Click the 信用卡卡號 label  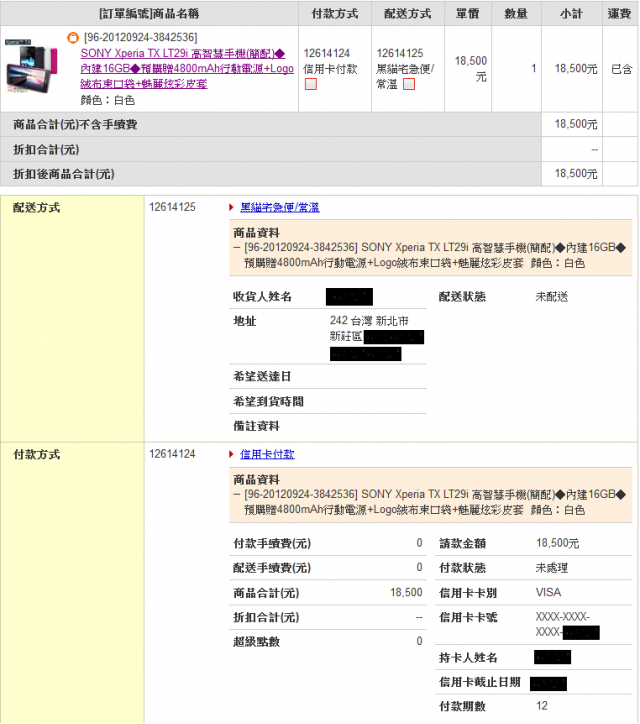point(468,617)
